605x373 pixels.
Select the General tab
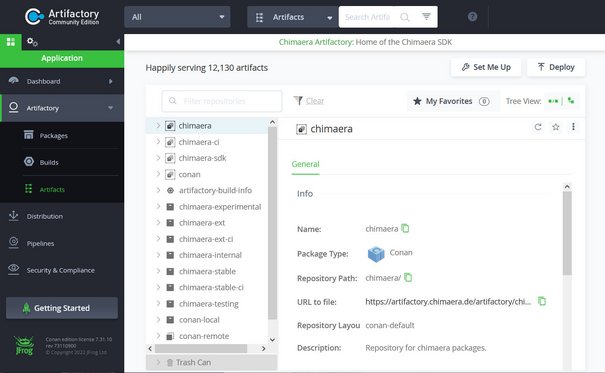[305, 164]
